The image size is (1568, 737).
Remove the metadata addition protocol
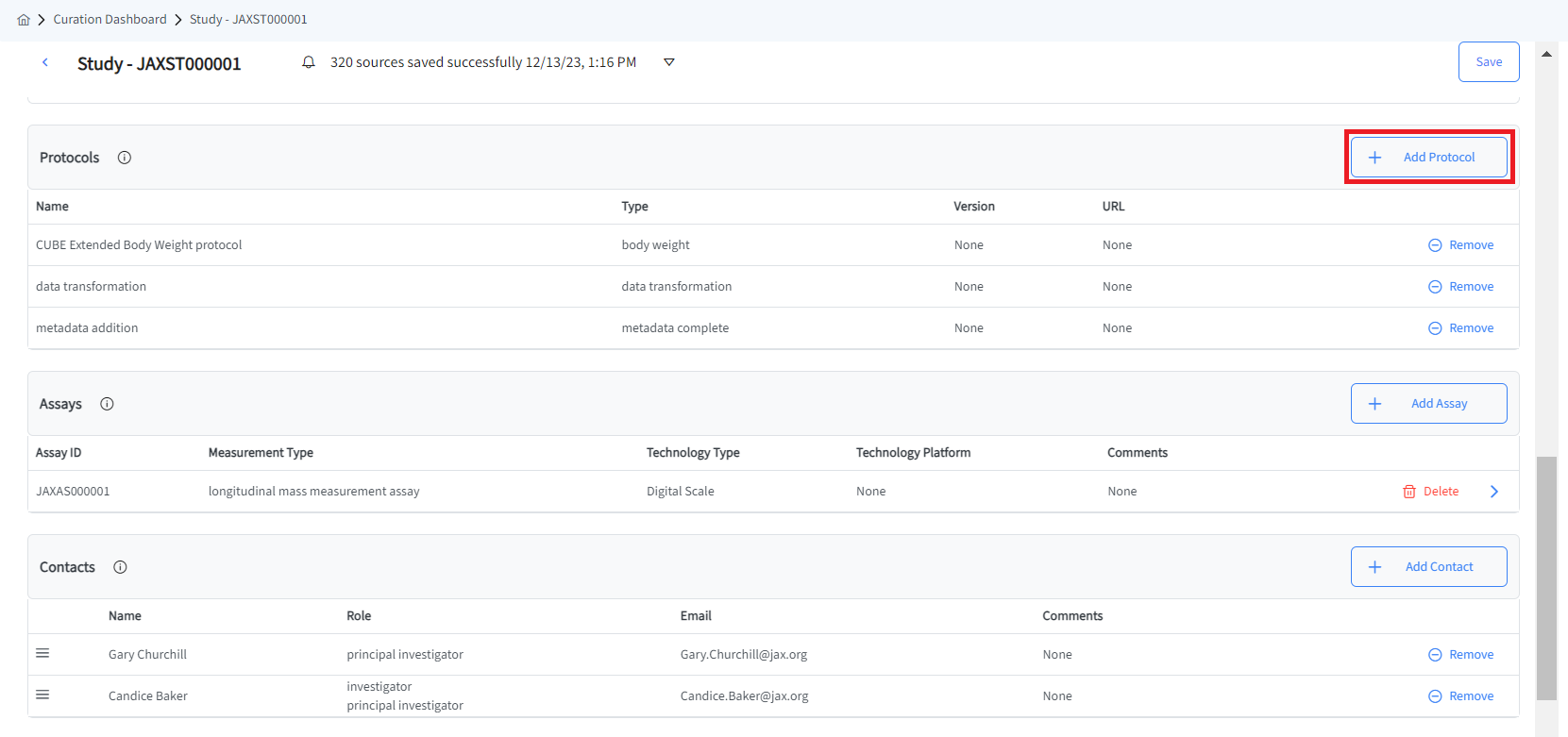coord(1460,328)
